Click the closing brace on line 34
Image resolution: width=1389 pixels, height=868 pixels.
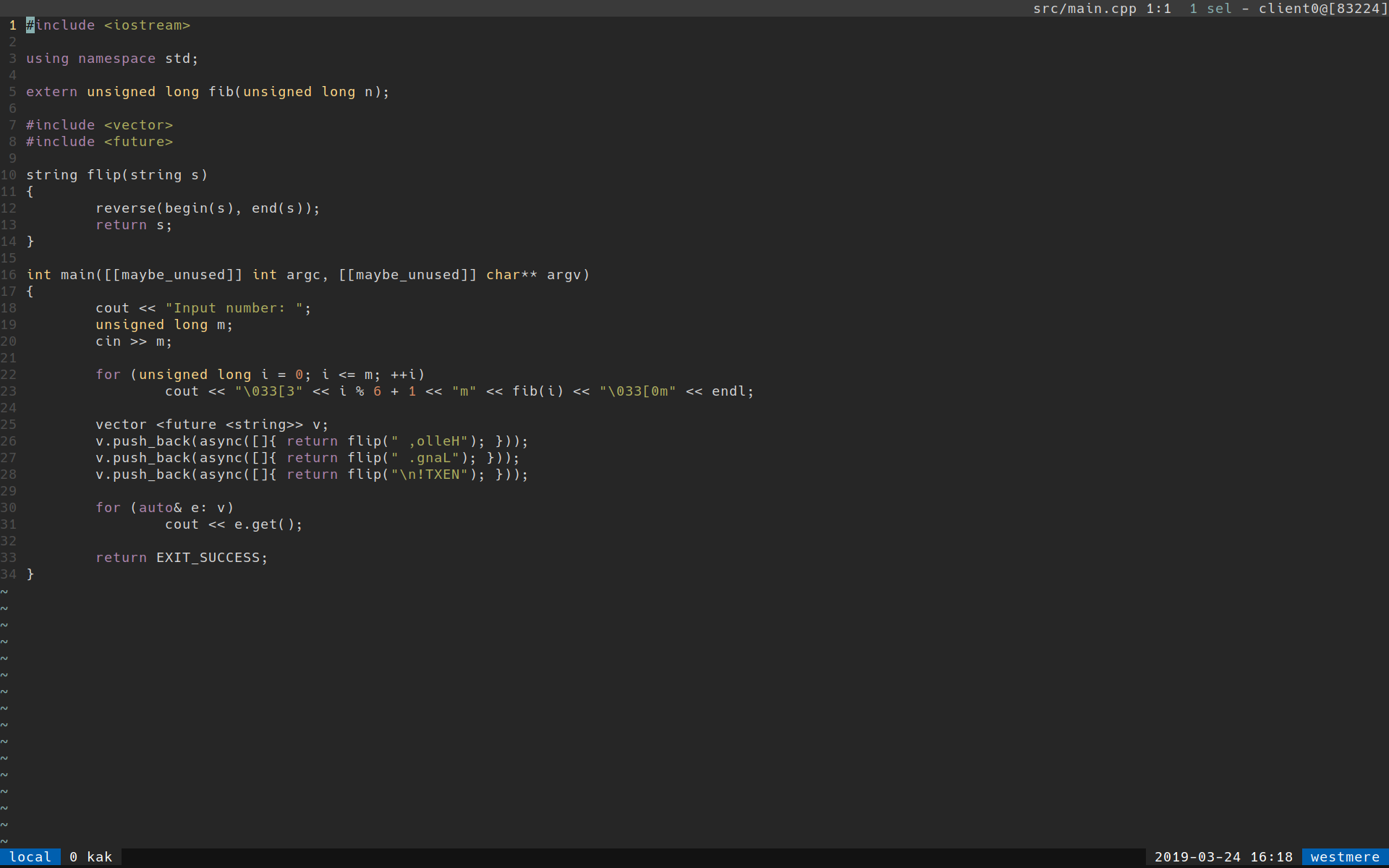click(x=30, y=574)
